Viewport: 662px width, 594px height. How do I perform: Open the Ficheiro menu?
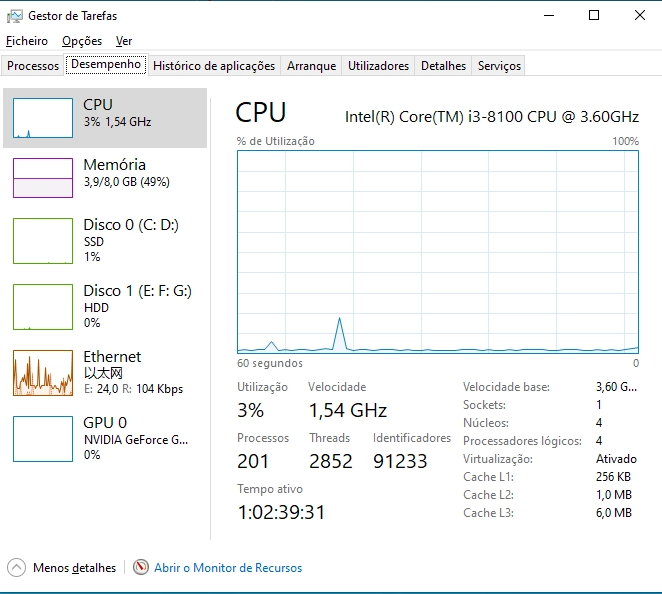[27, 41]
